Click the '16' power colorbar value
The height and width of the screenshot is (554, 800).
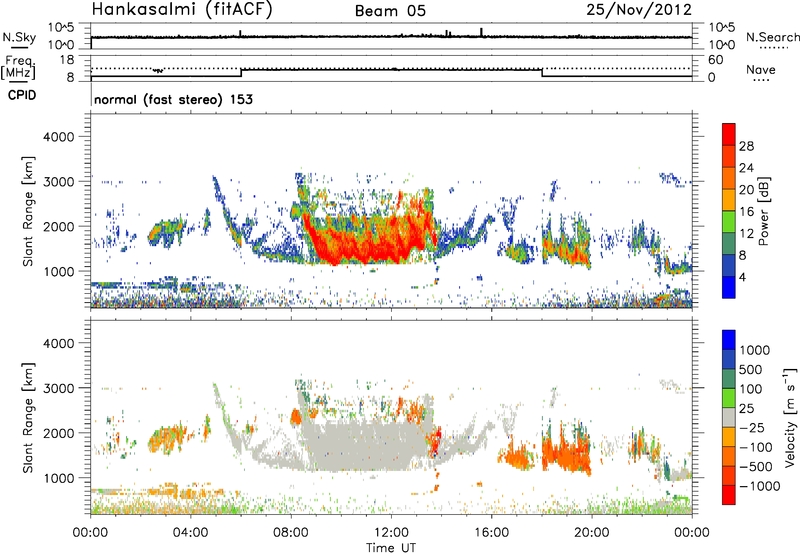(746, 212)
